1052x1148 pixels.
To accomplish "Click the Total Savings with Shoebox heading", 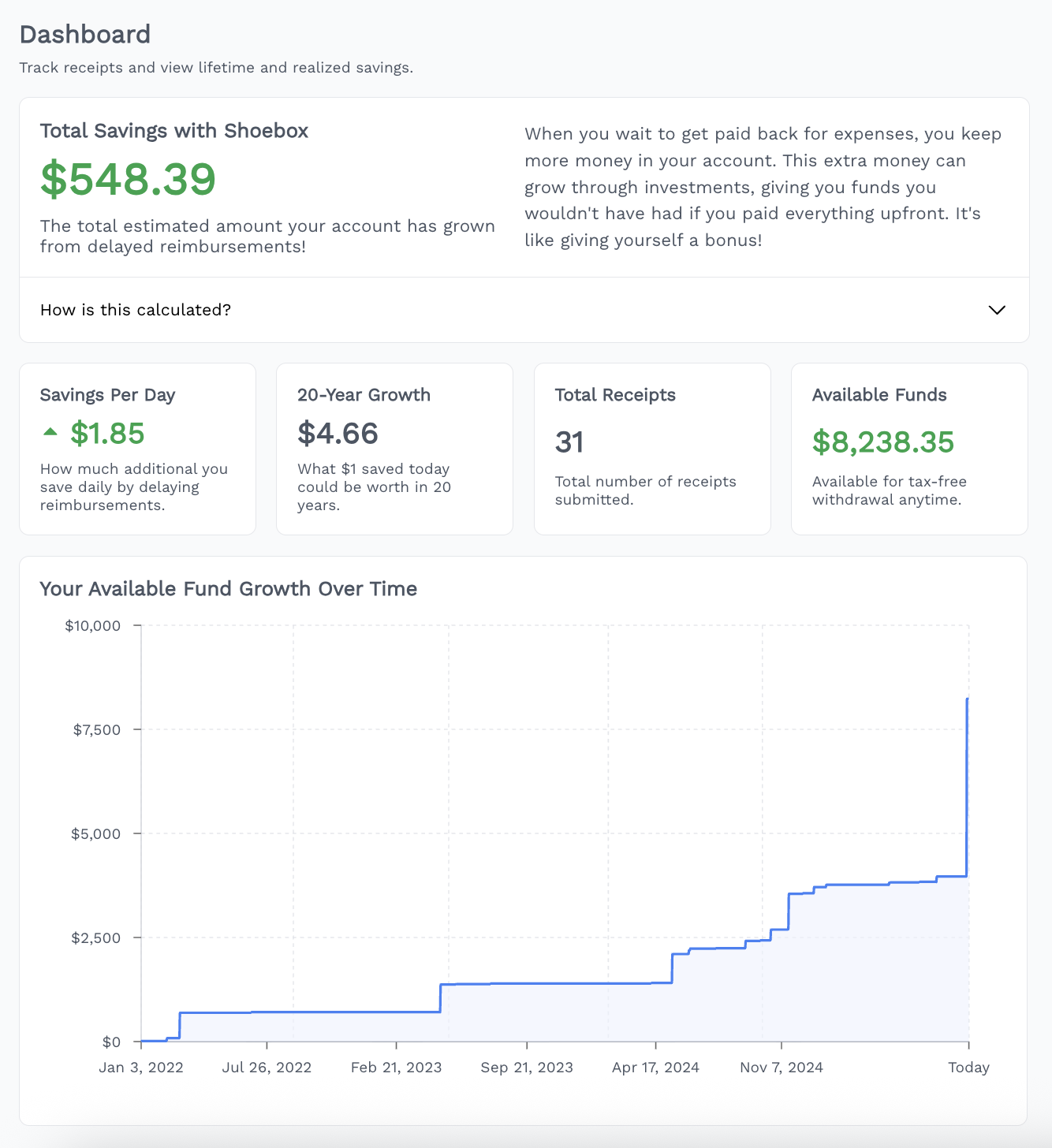I will (174, 131).
